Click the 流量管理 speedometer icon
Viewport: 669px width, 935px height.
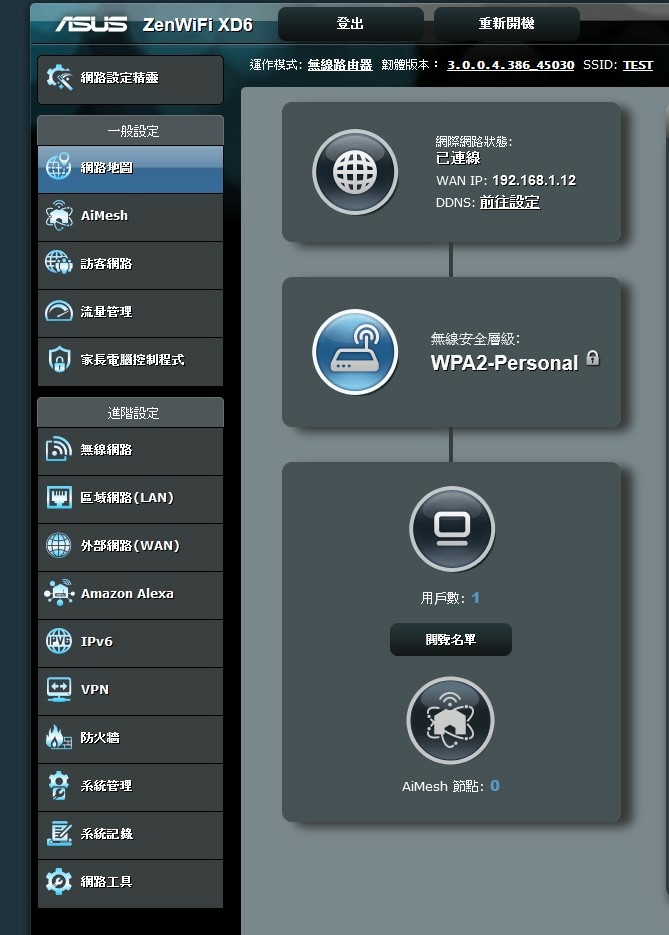pyautogui.click(x=58, y=311)
